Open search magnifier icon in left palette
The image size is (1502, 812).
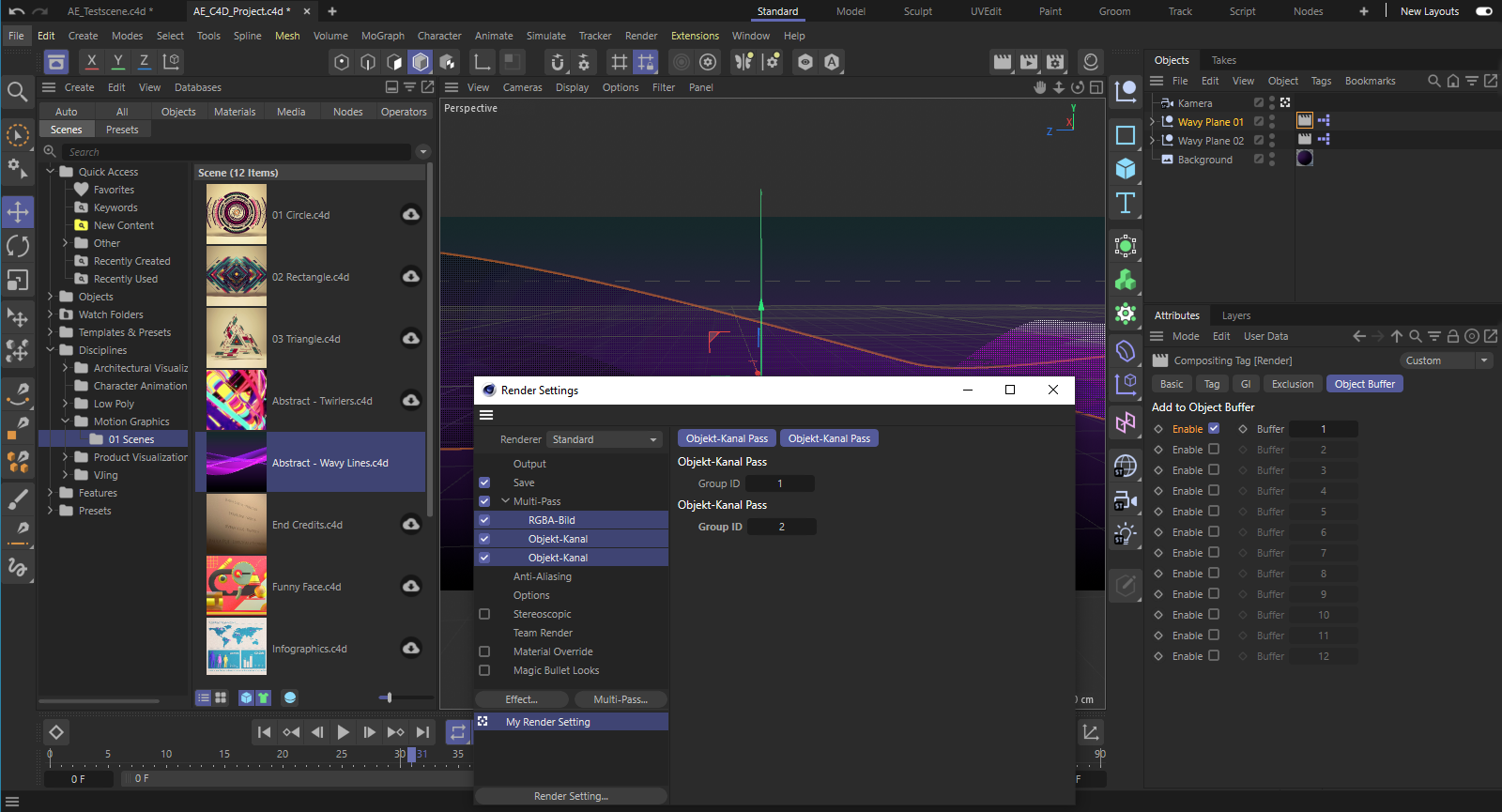(17, 91)
